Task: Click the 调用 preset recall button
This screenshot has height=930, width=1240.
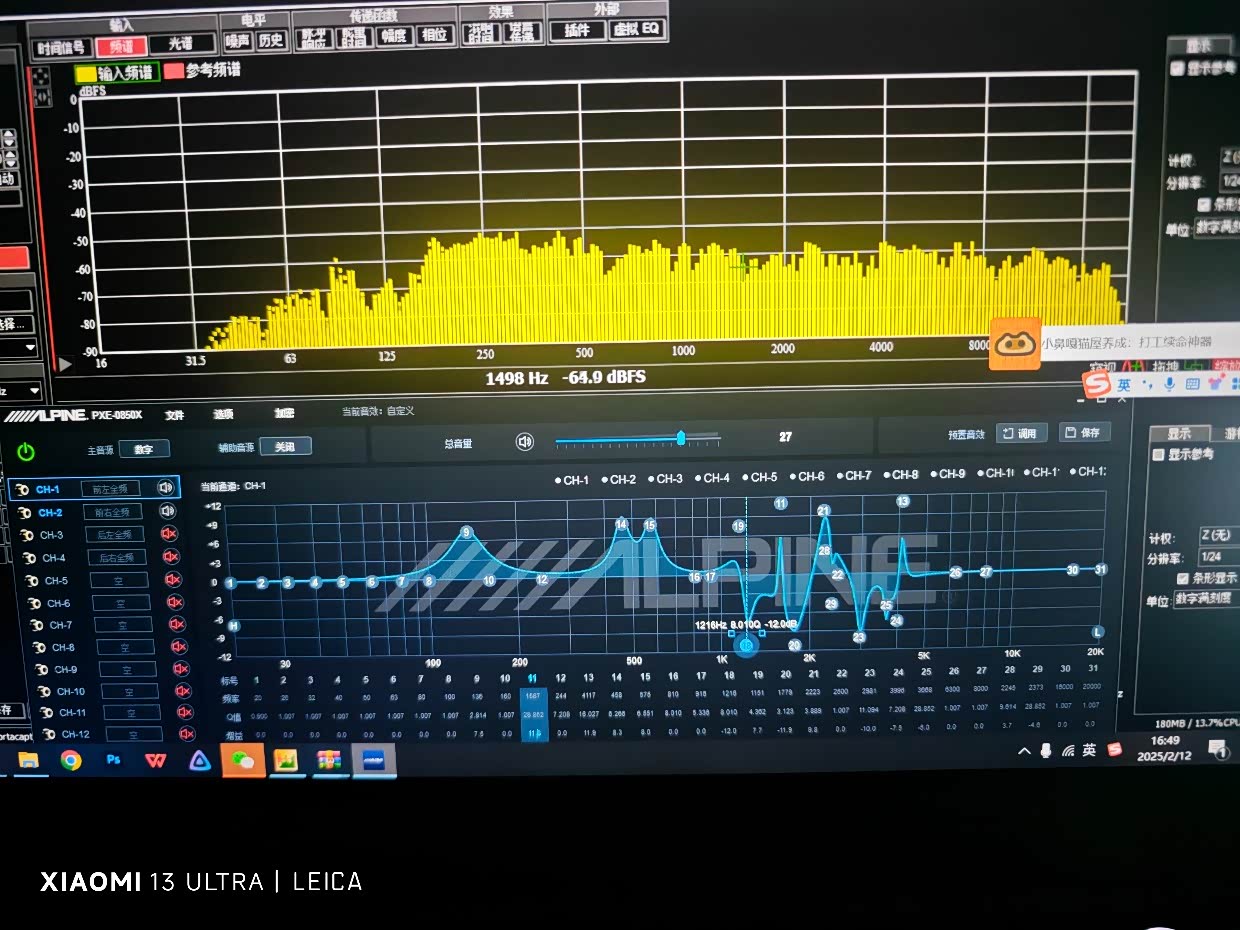Action: (1022, 433)
